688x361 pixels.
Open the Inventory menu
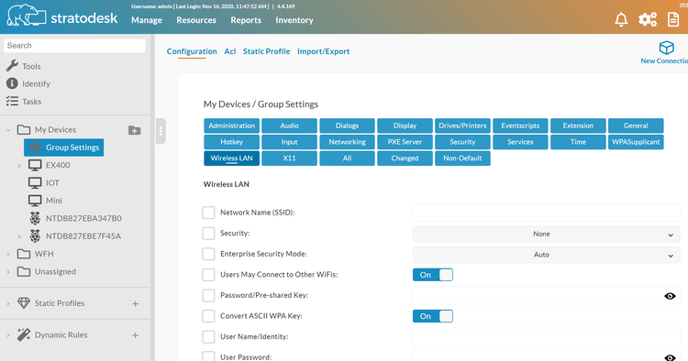294,20
